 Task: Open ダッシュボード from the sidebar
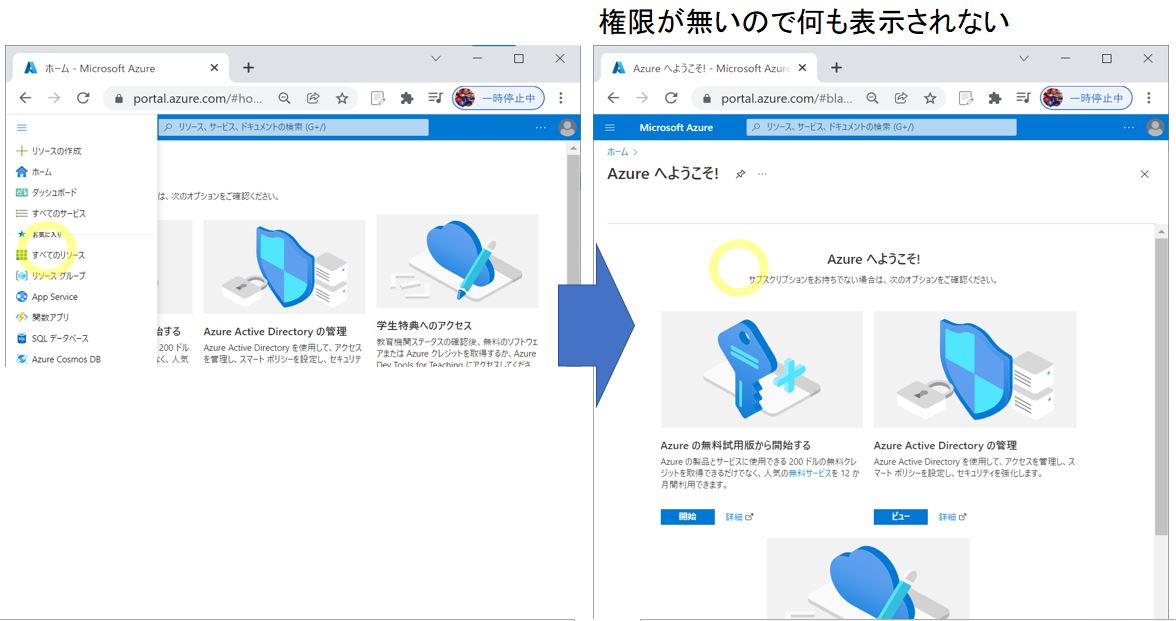pyautogui.click(x=46, y=193)
